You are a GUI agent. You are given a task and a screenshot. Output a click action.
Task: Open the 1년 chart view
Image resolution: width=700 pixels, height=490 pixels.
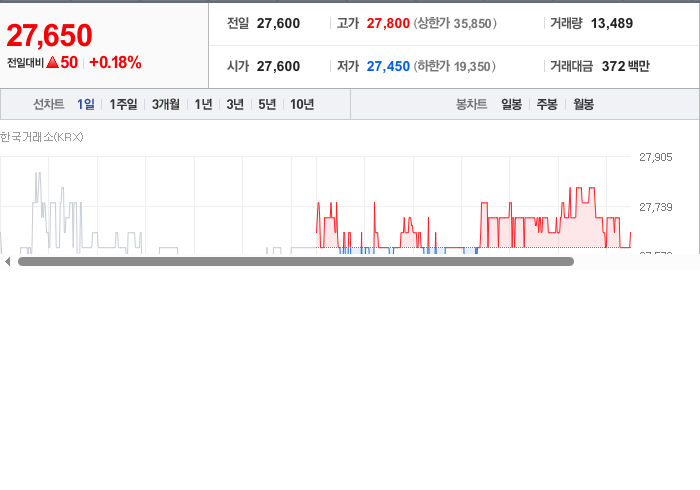click(203, 104)
